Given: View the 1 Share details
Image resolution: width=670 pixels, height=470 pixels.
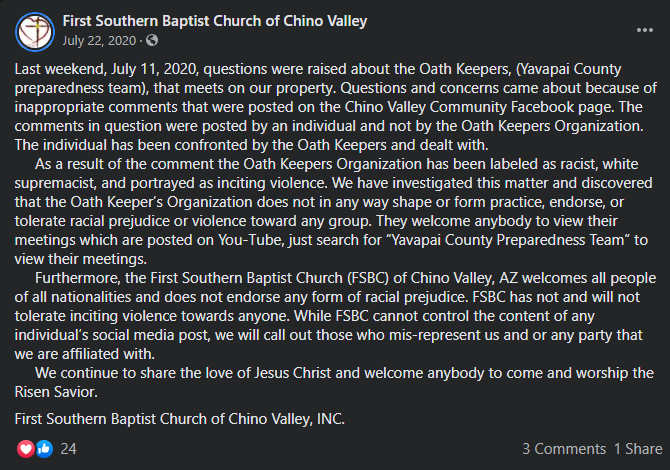Looking at the screenshot, I should (638, 449).
